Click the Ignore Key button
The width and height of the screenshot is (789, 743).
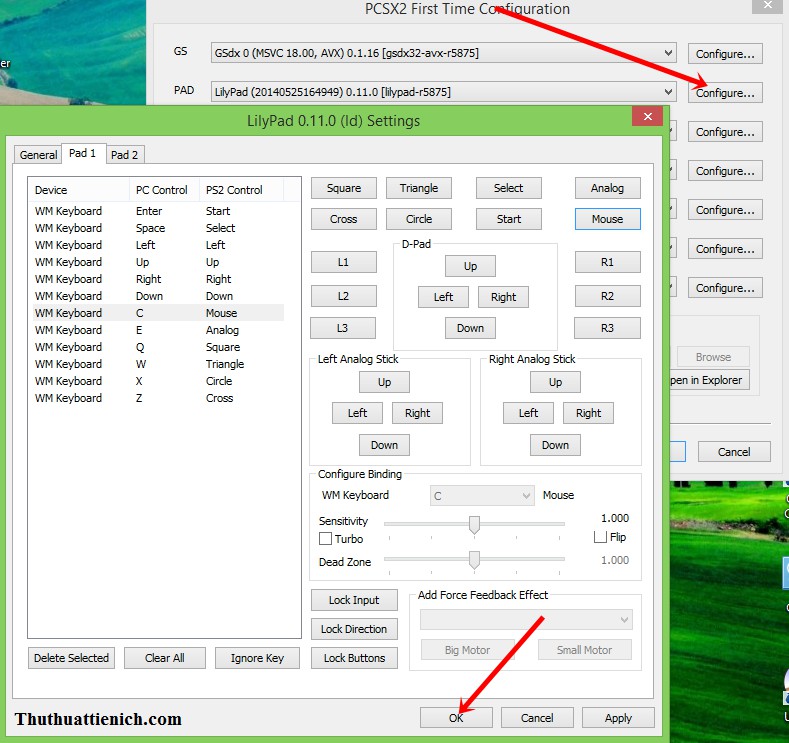coord(257,658)
